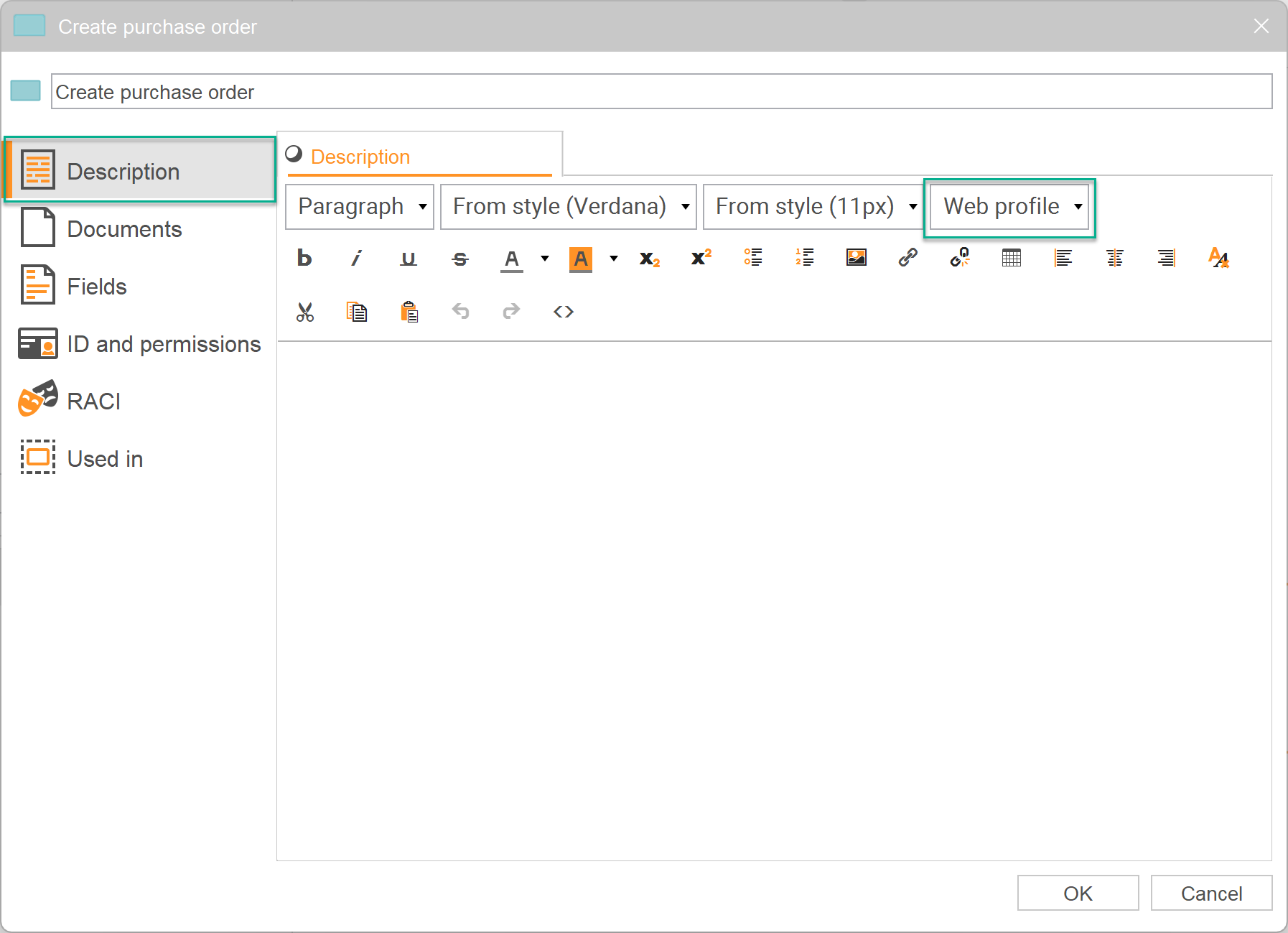Click the name field Create purchase order
Image resolution: width=1288 pixels, height=933 pixels.
pos(661,92)
